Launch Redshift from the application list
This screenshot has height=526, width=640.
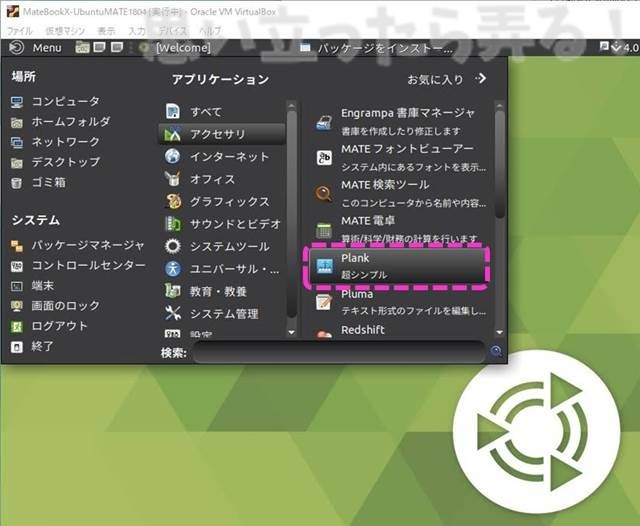click(x=401, y=331)
